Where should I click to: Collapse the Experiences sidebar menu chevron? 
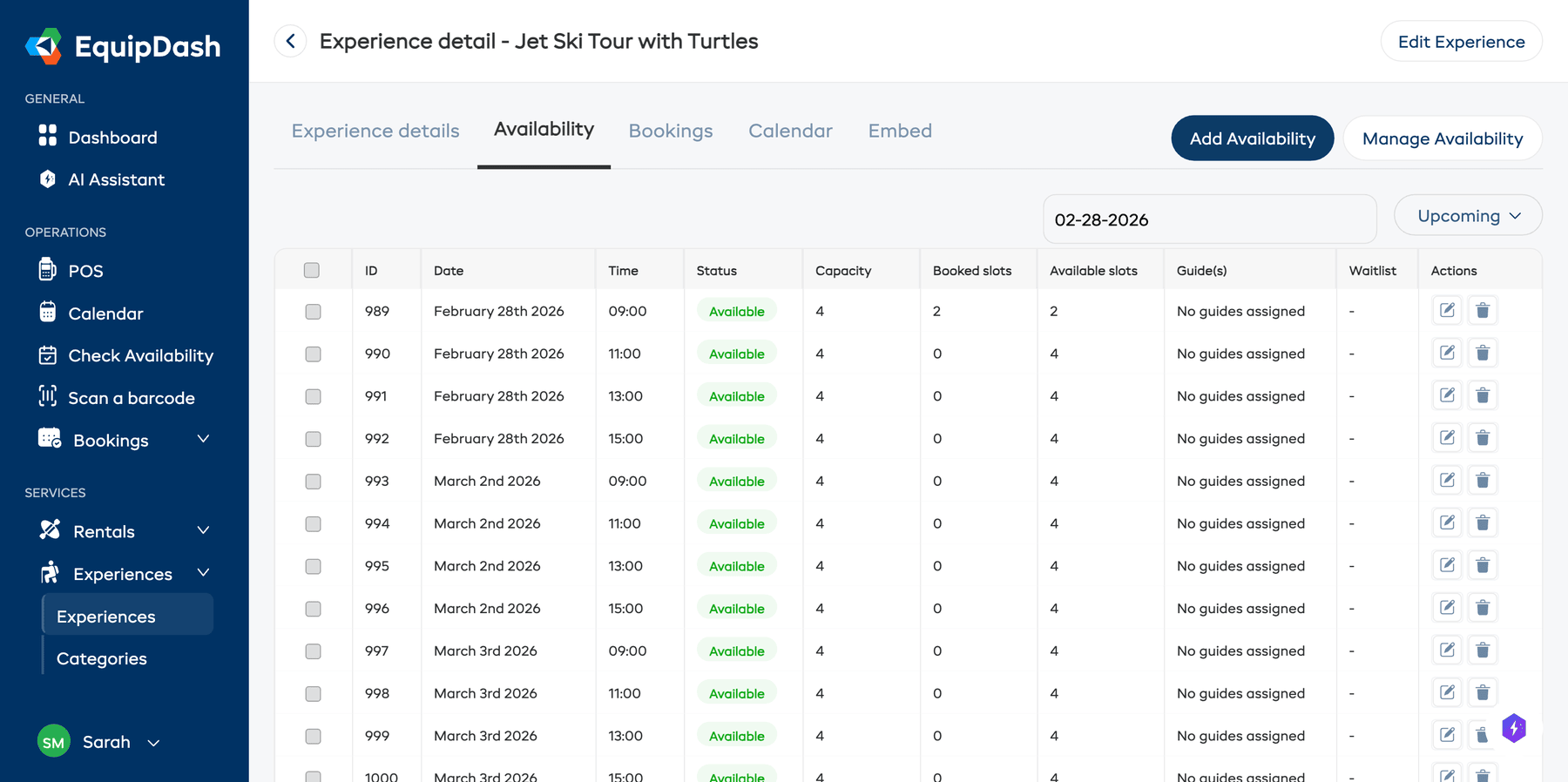pos(203,572)
